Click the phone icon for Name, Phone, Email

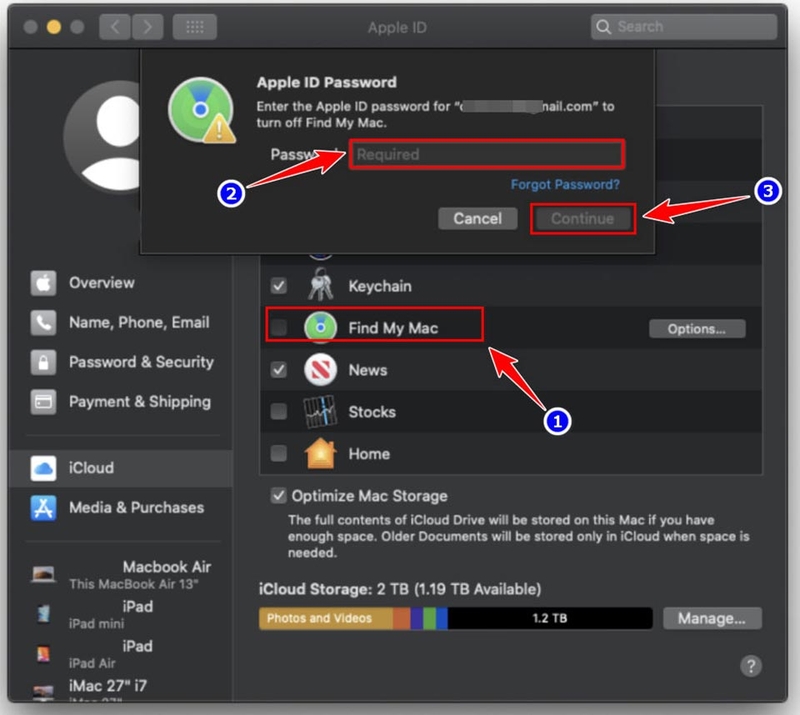pos(43,323)
